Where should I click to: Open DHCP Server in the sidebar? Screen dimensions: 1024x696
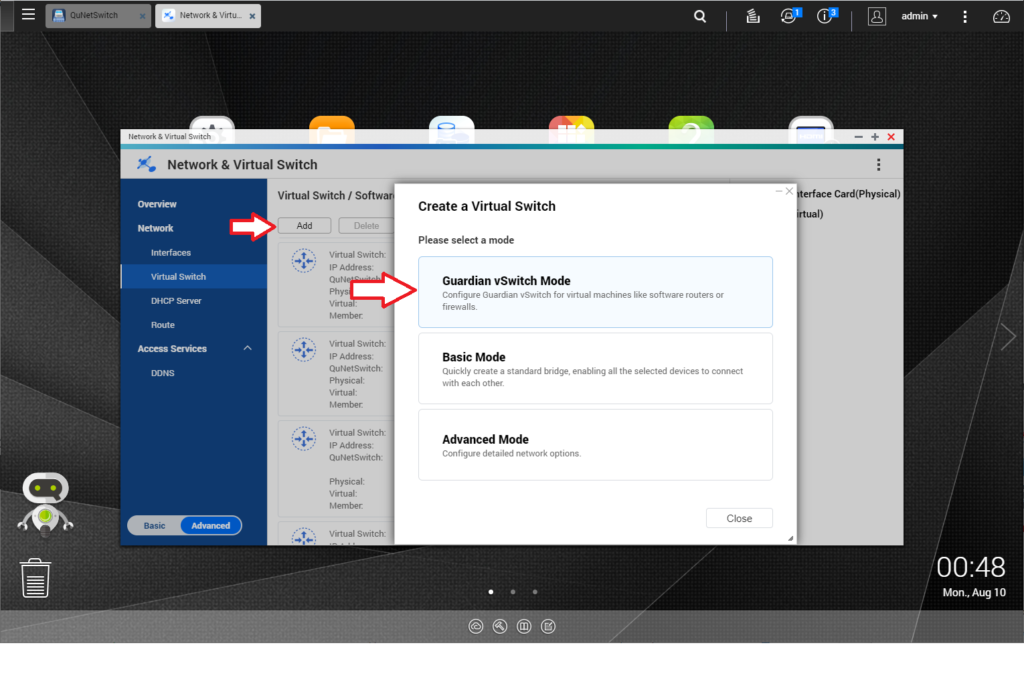pyautogui.click(x=176, y=301)
